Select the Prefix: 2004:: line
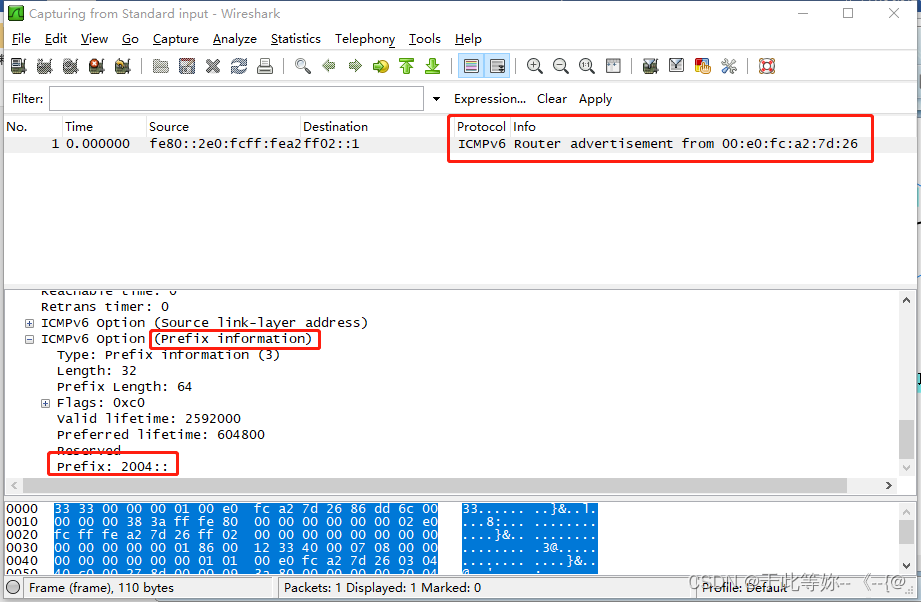Viewport: 921px width, 602px height. 112,467
